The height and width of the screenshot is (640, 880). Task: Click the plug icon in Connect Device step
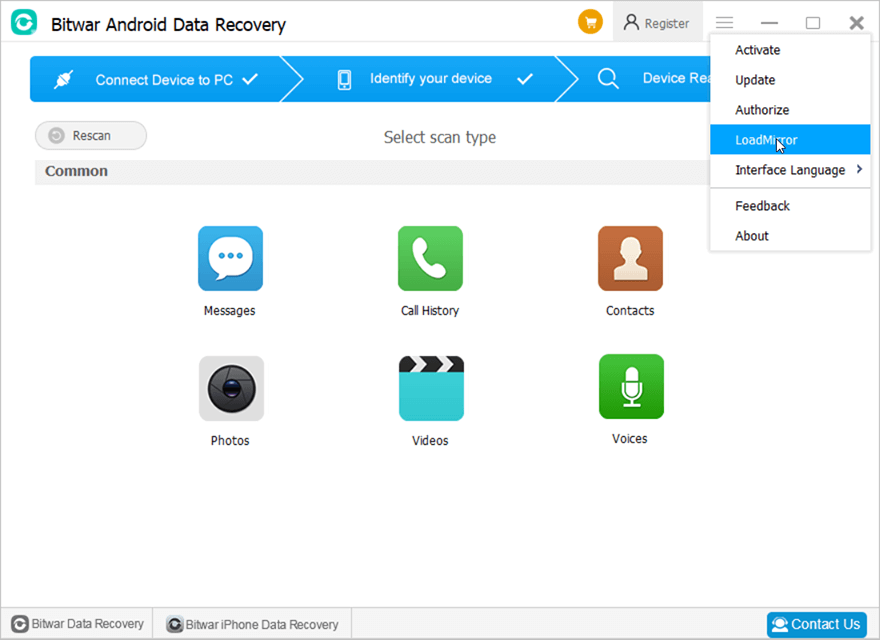point(63,79)
